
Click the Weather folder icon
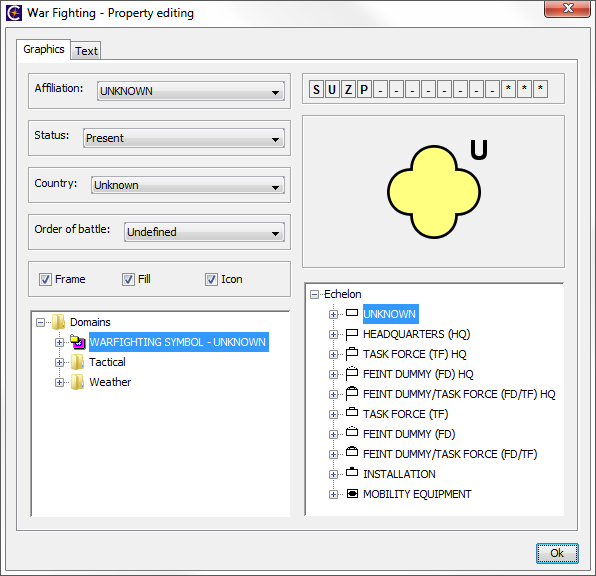(x=77, y=382)
